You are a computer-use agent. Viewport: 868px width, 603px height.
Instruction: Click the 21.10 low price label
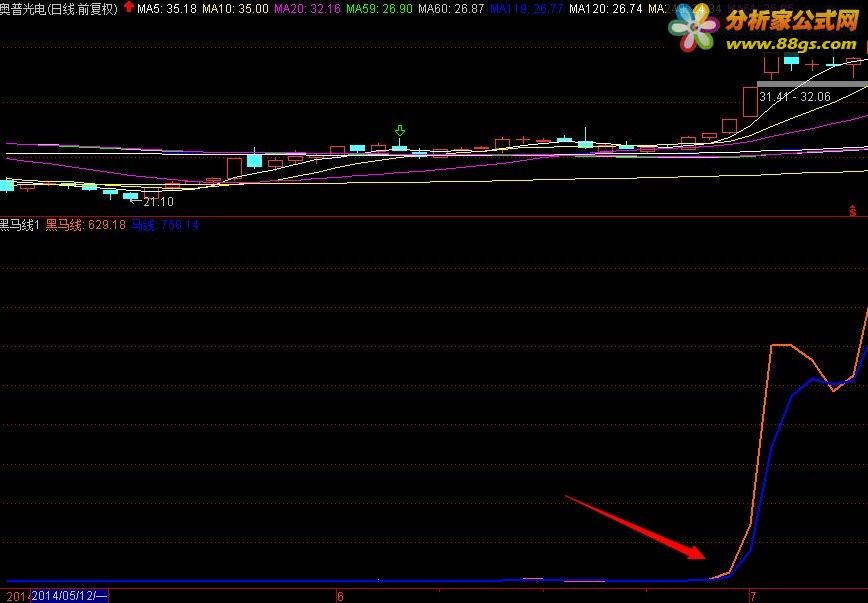pyautogui.click(x=158, y=202)
